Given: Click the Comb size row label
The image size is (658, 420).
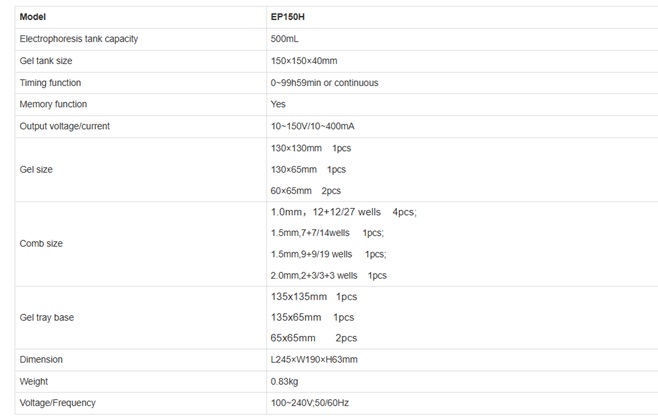Looking at the screenshot, I should (x=41, y=244).
